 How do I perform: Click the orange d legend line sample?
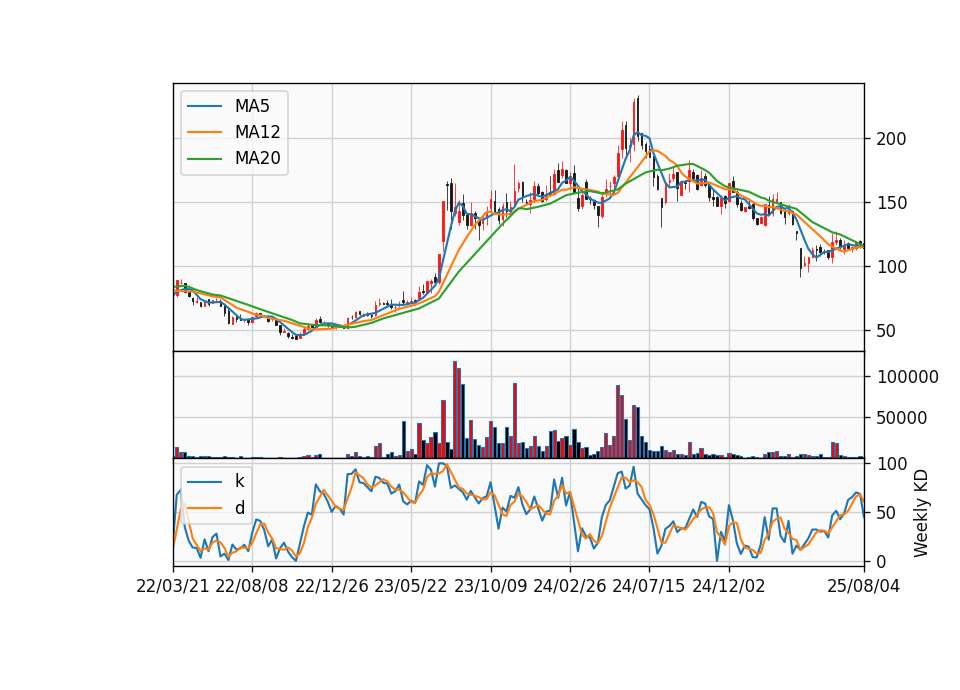point(204,508)
